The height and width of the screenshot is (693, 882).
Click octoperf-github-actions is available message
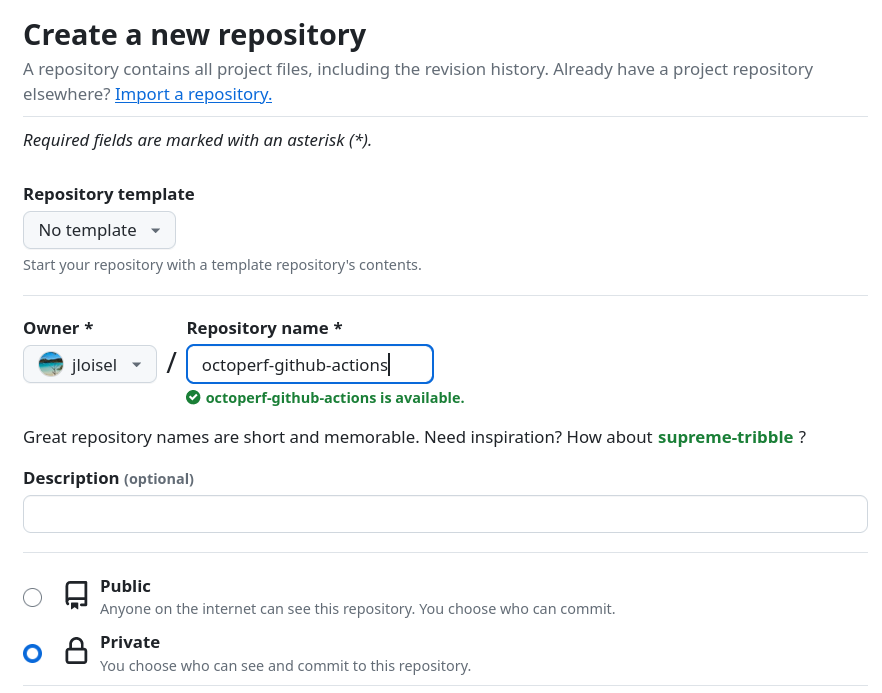click(334, 397)
